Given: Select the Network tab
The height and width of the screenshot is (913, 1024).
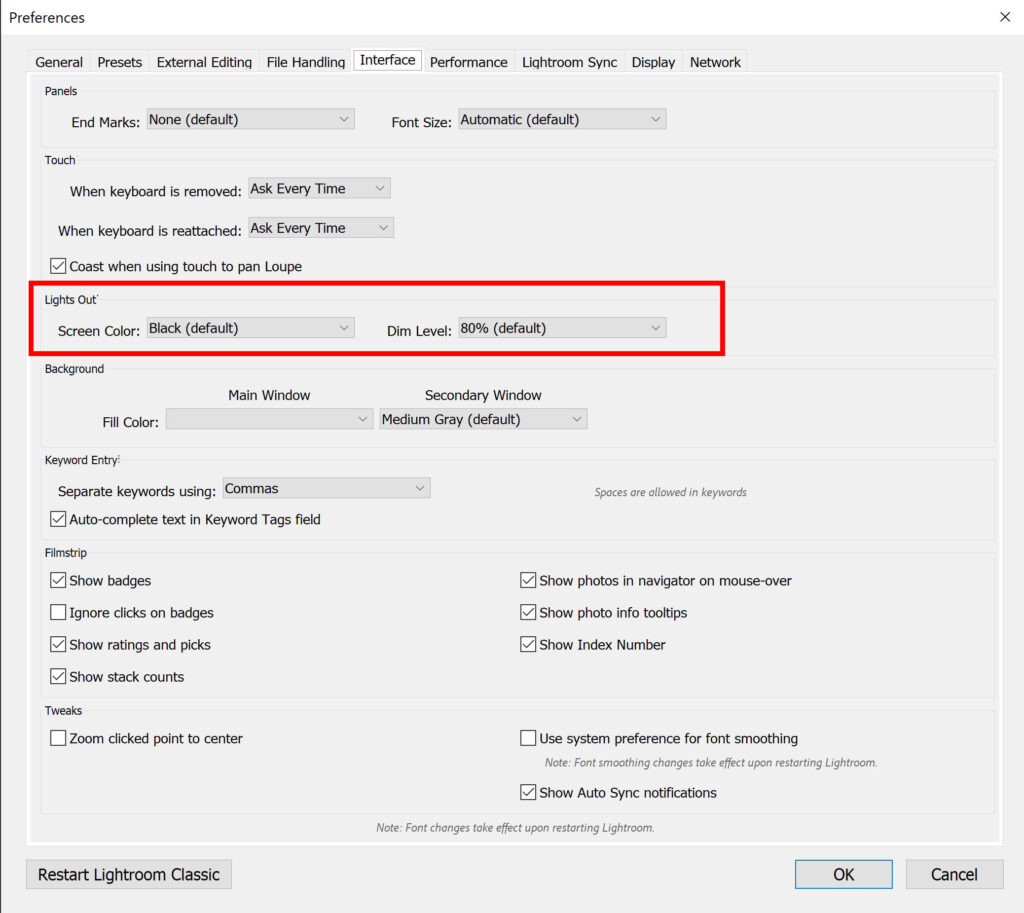Looking at the screenshot, I should point(715,62).
